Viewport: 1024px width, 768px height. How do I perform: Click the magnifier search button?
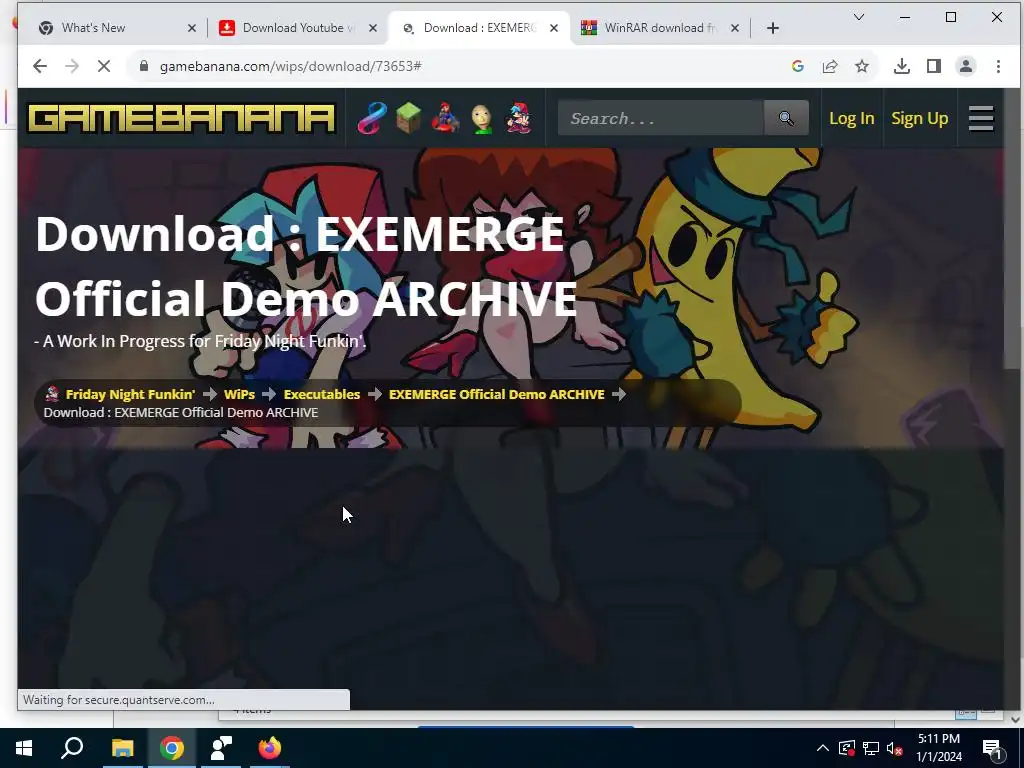tap(786, 118)
